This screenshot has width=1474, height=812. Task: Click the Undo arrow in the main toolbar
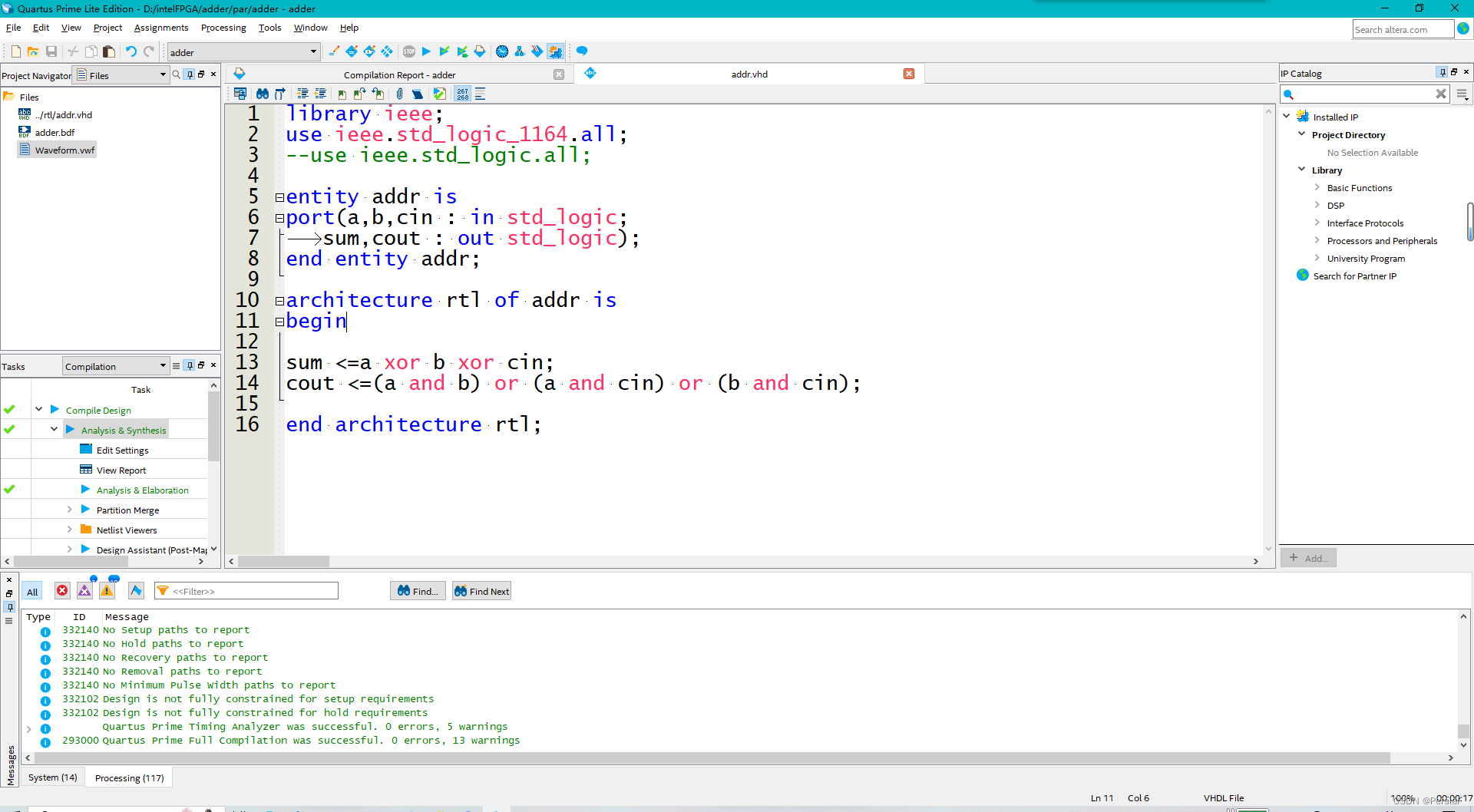(131, 51)
